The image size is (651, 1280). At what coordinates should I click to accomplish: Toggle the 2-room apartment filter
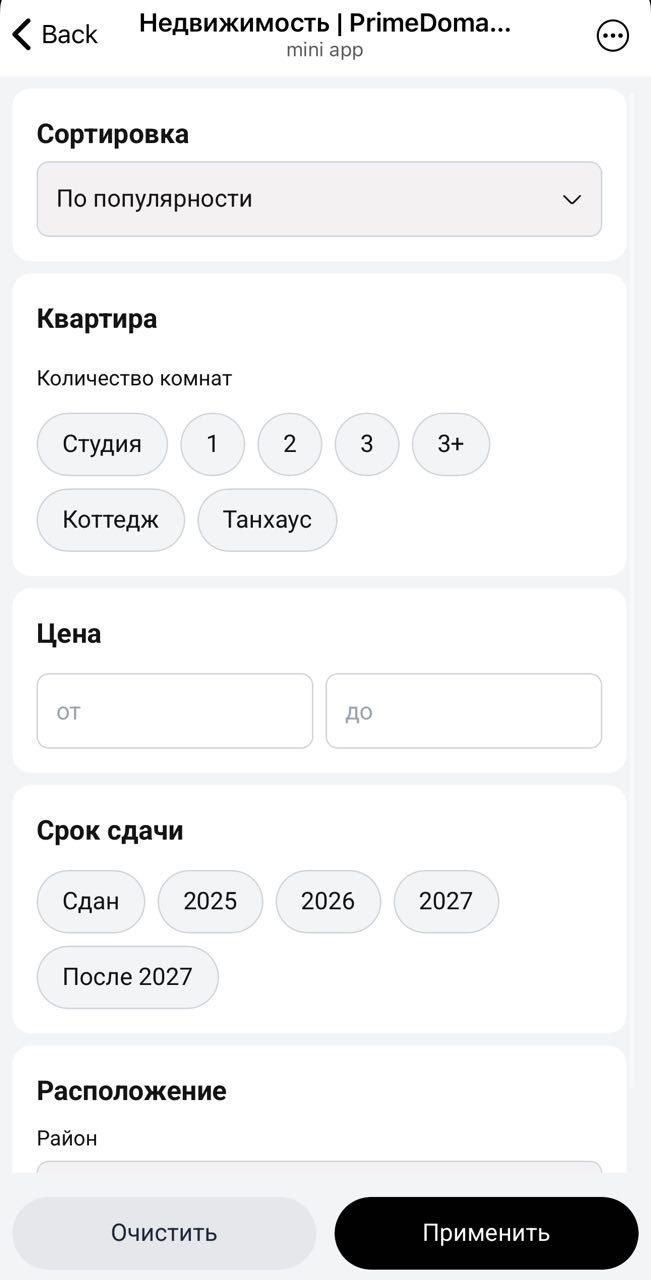coord(289,443)
